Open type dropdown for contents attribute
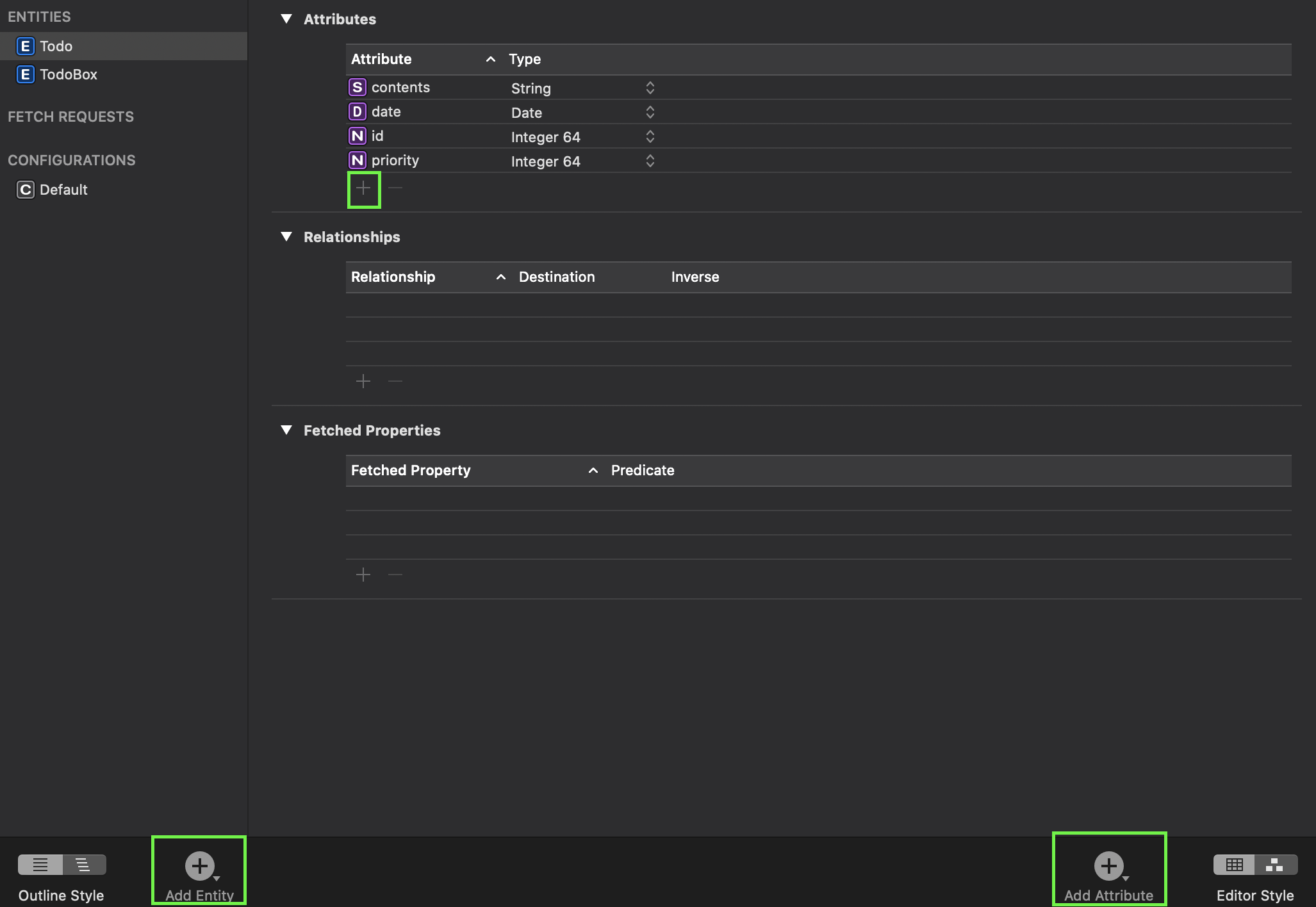Image resolution: width=1316 pixels, height=907 pixels. pos(650,88)
